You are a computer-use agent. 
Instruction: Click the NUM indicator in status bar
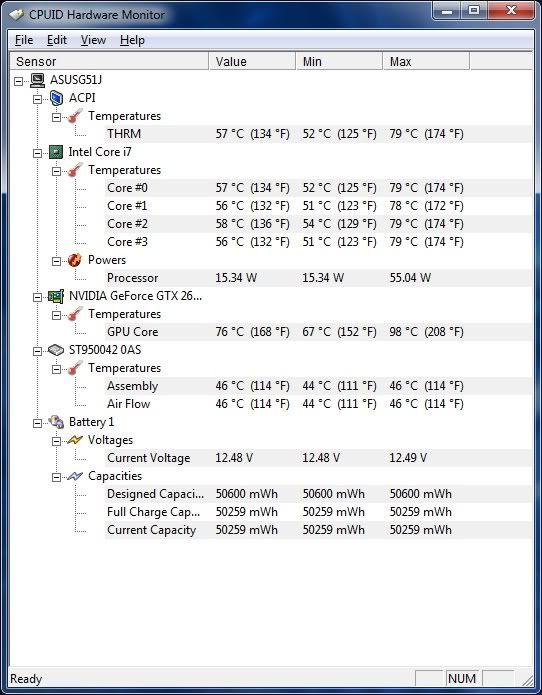pos(462,679)
